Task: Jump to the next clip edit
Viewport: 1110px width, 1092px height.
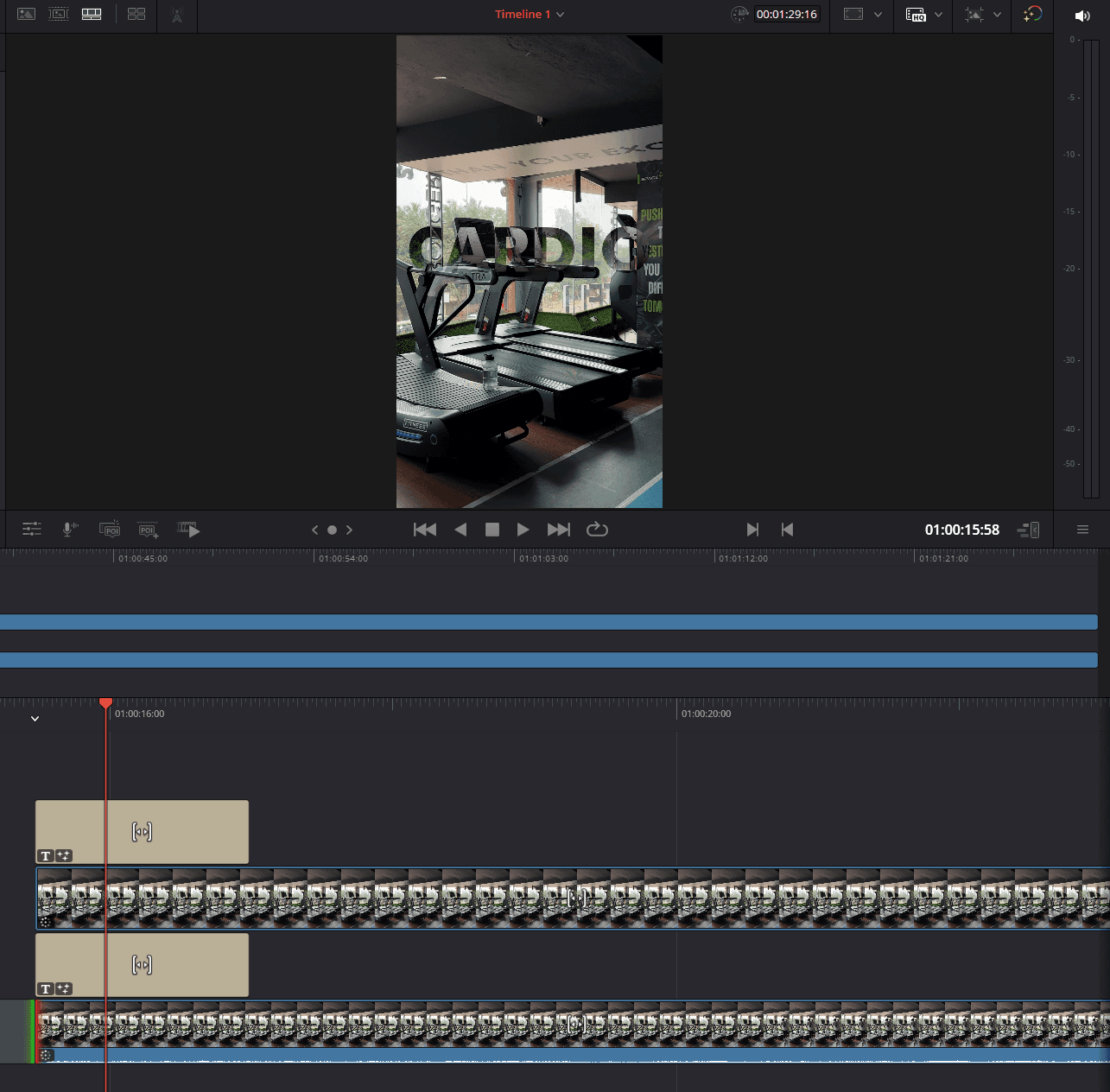Action: (559, 530)
